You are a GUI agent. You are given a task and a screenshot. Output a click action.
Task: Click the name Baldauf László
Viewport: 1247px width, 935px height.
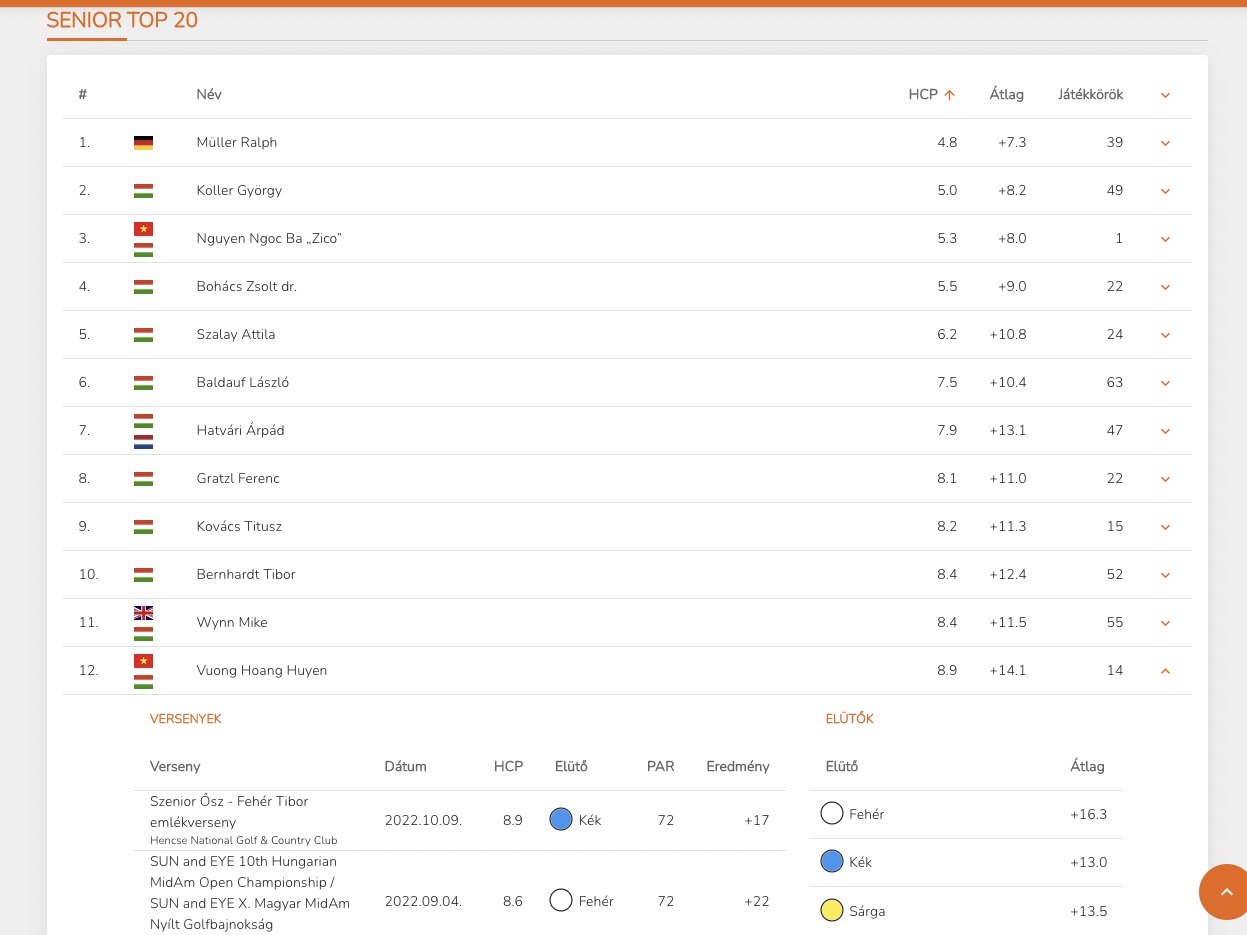243,383
